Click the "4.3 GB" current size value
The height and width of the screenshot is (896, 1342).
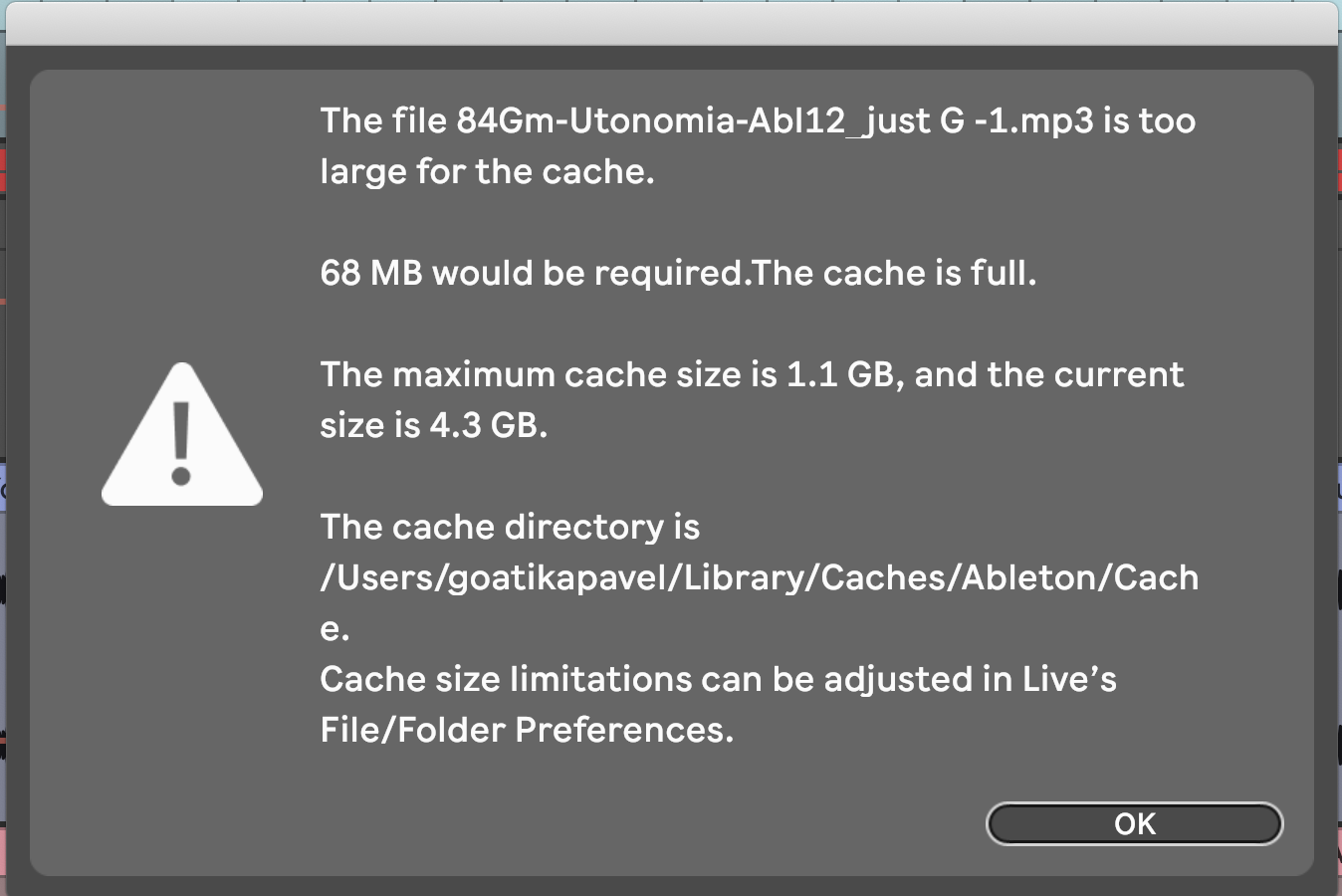click(488, 426)
